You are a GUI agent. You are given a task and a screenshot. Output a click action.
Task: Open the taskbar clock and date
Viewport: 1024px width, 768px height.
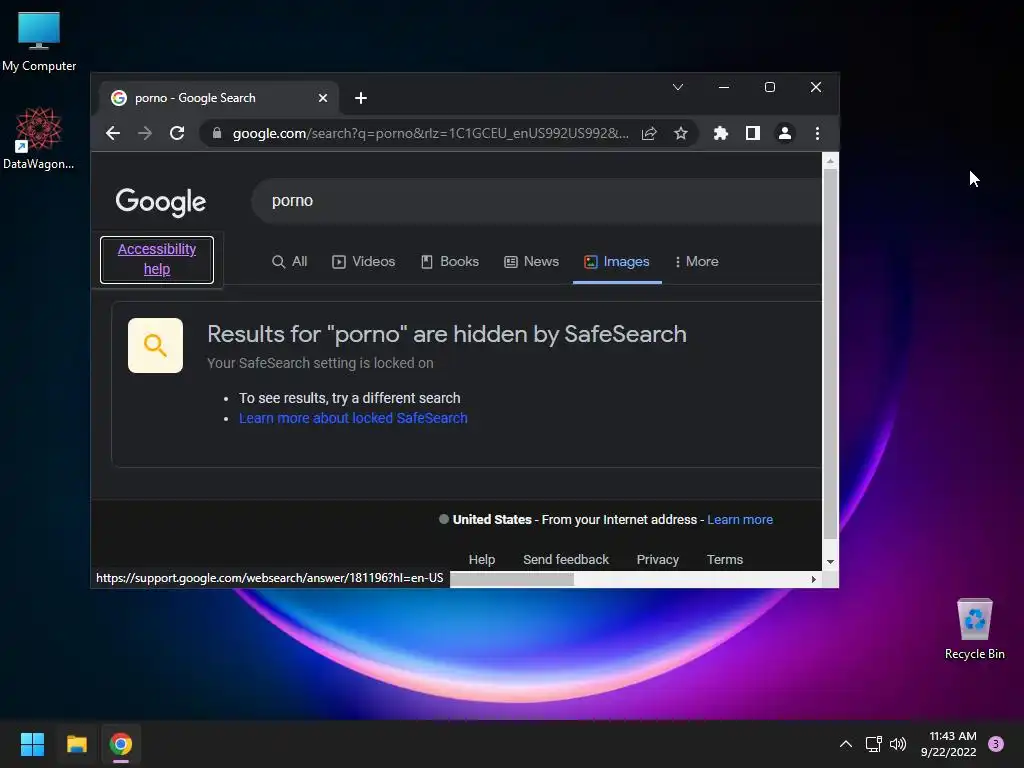pyautogui.click(x=949, y=744)
